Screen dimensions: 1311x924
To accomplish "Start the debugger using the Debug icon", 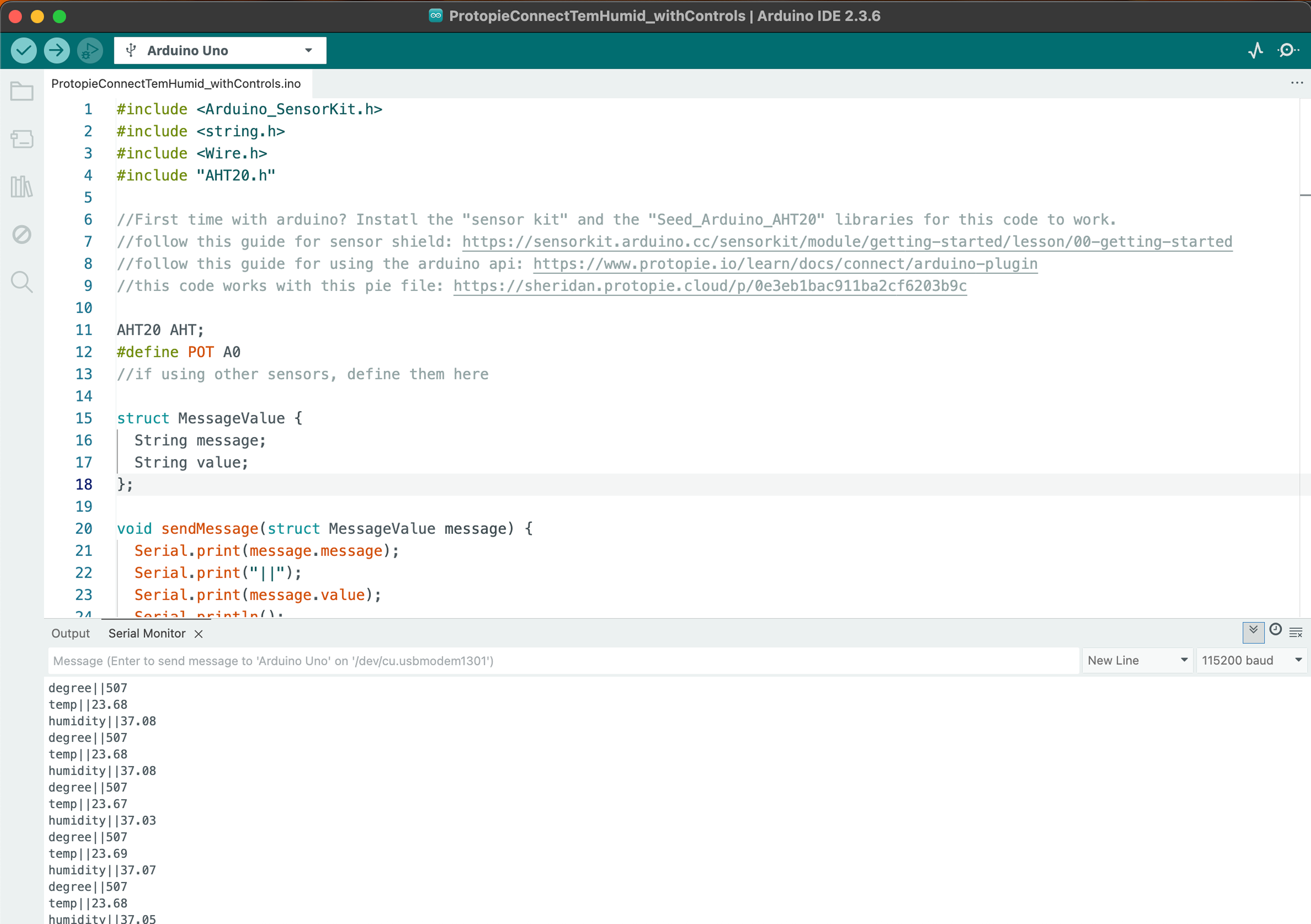I will click(x=90, y=51).
